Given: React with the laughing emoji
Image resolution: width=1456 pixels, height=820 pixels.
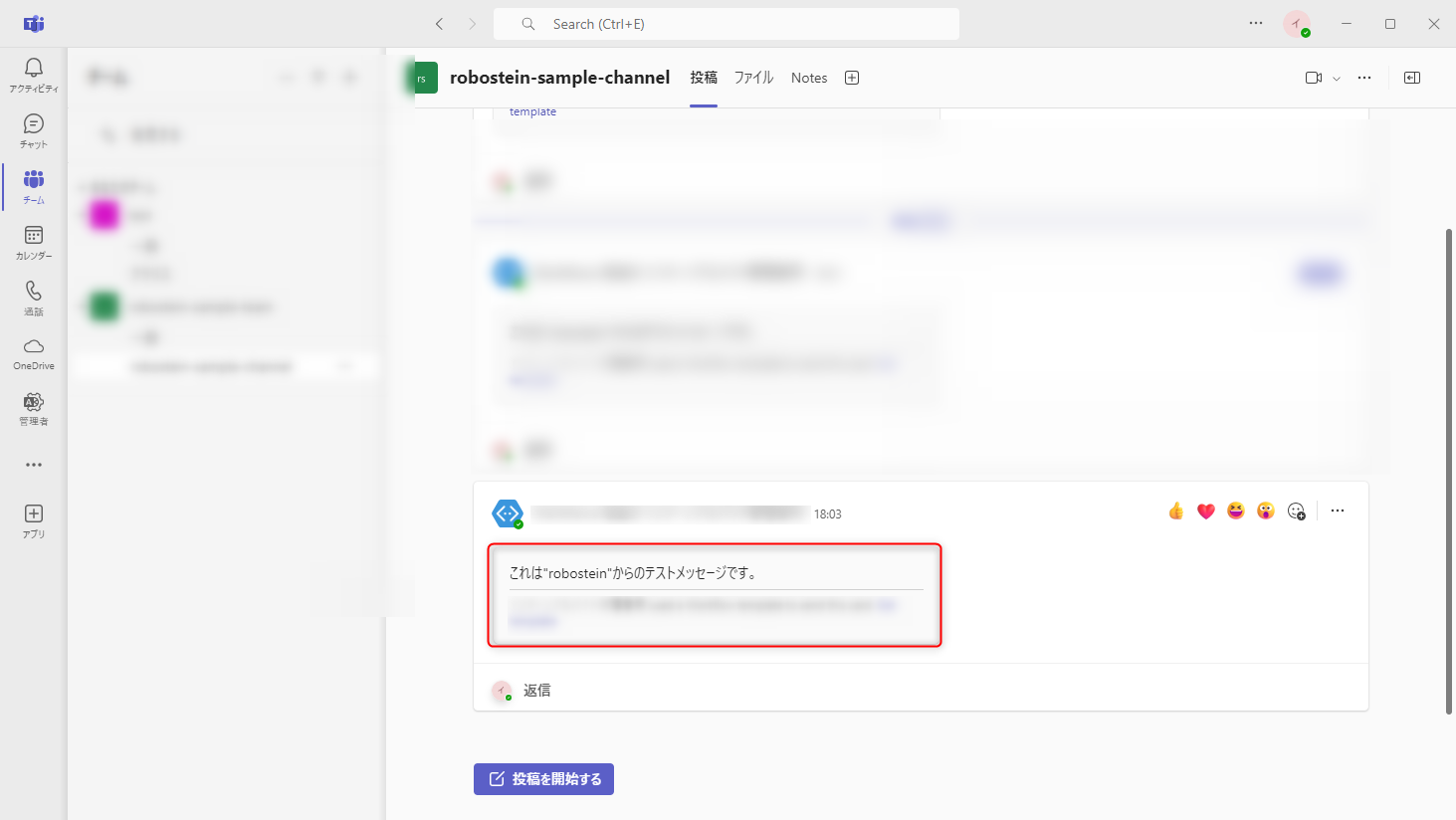Looking at the screenshot, I should click(1236, 511).
